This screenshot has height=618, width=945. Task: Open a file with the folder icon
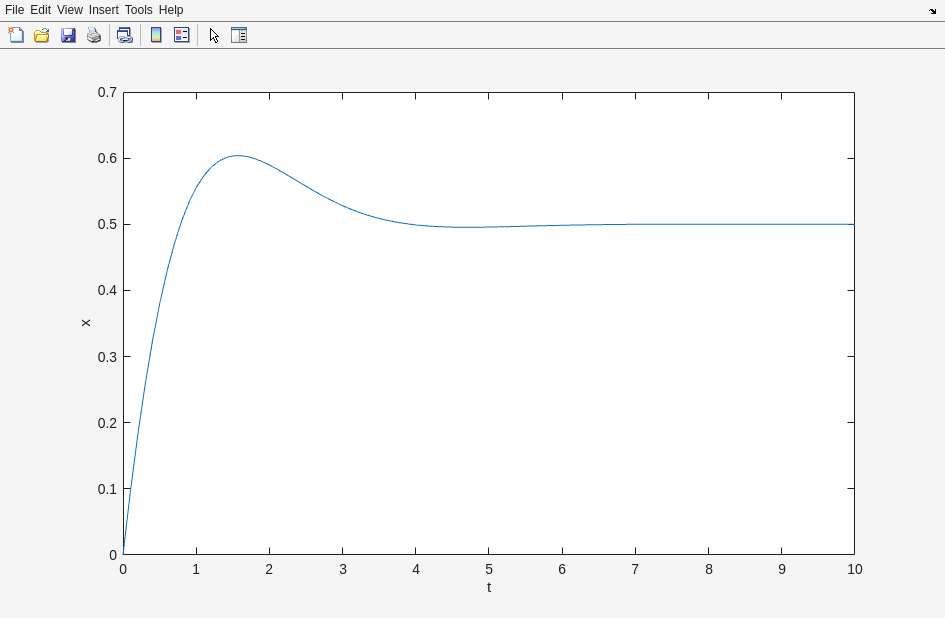[x=42, y=35]
